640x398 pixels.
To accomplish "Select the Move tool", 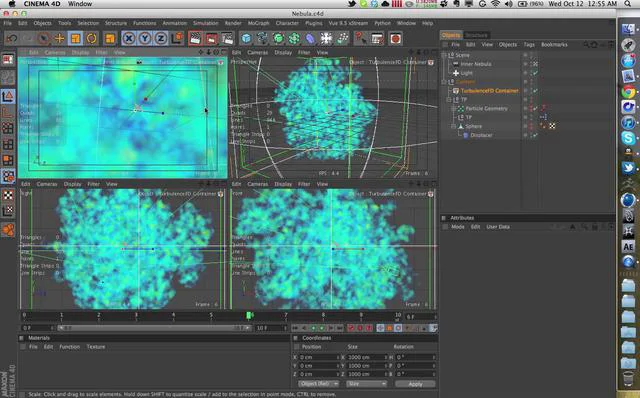I will tap(60, 39).
